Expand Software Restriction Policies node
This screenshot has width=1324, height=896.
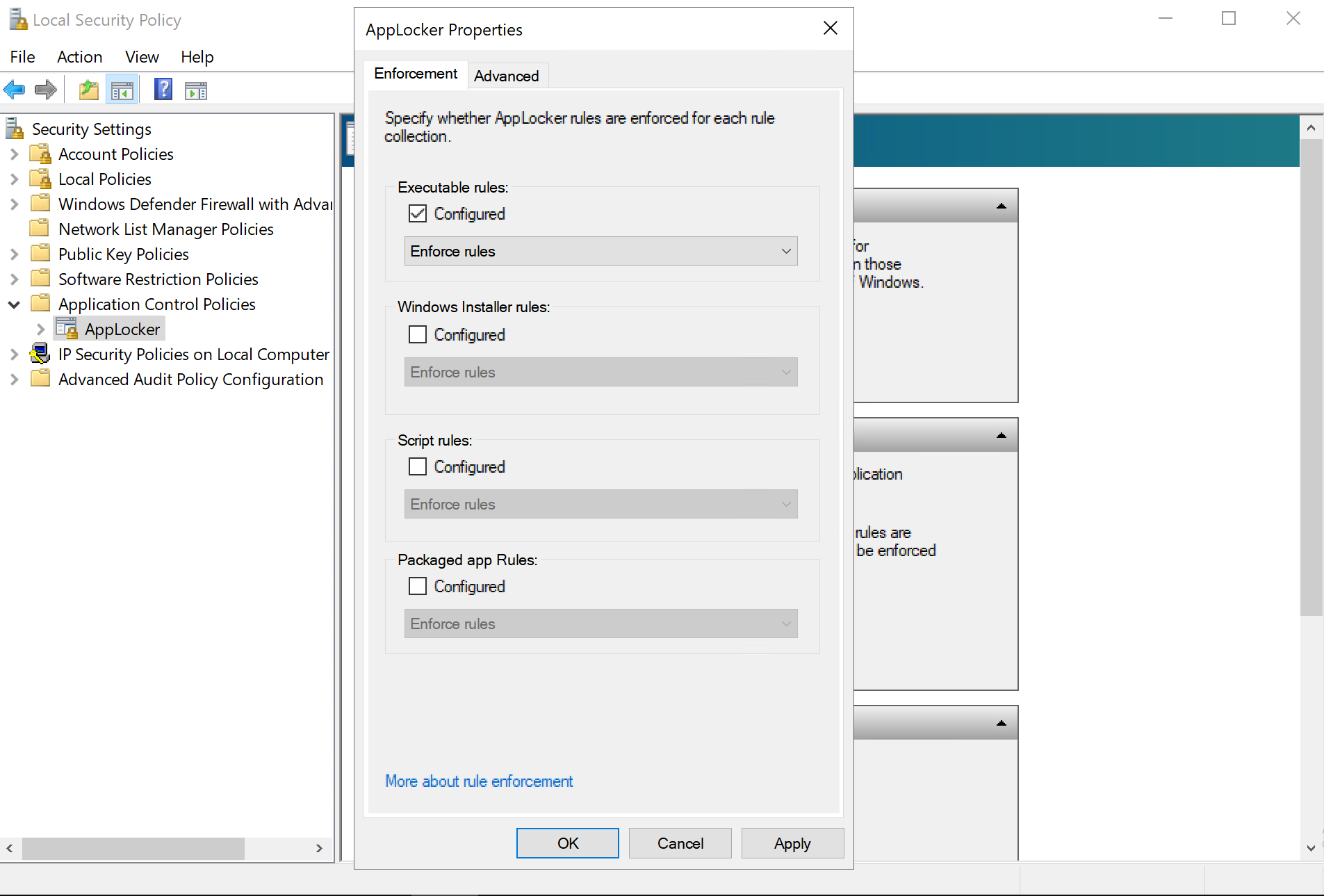tap(15, 279)
